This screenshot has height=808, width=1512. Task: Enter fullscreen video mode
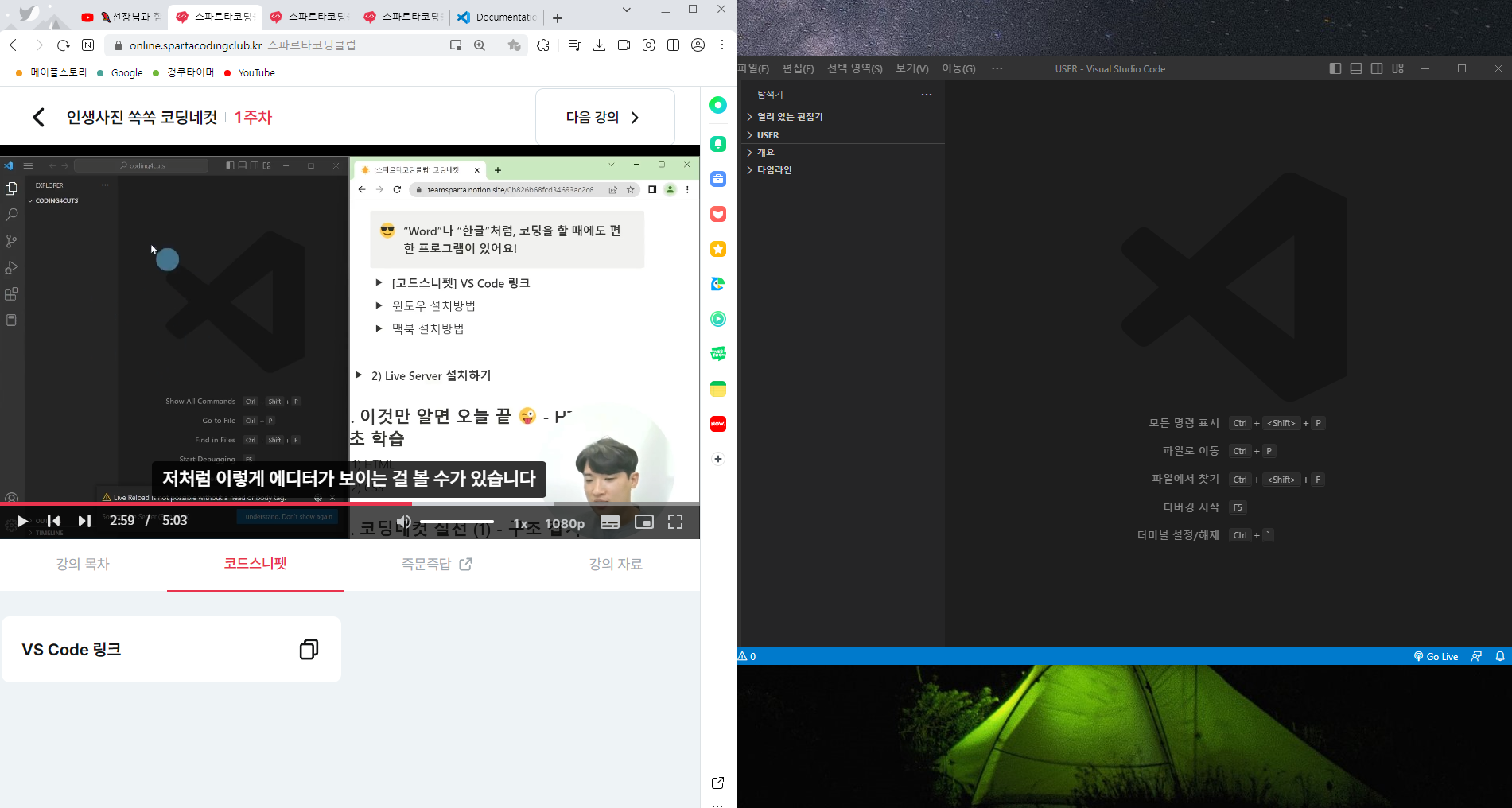point(675,522)
